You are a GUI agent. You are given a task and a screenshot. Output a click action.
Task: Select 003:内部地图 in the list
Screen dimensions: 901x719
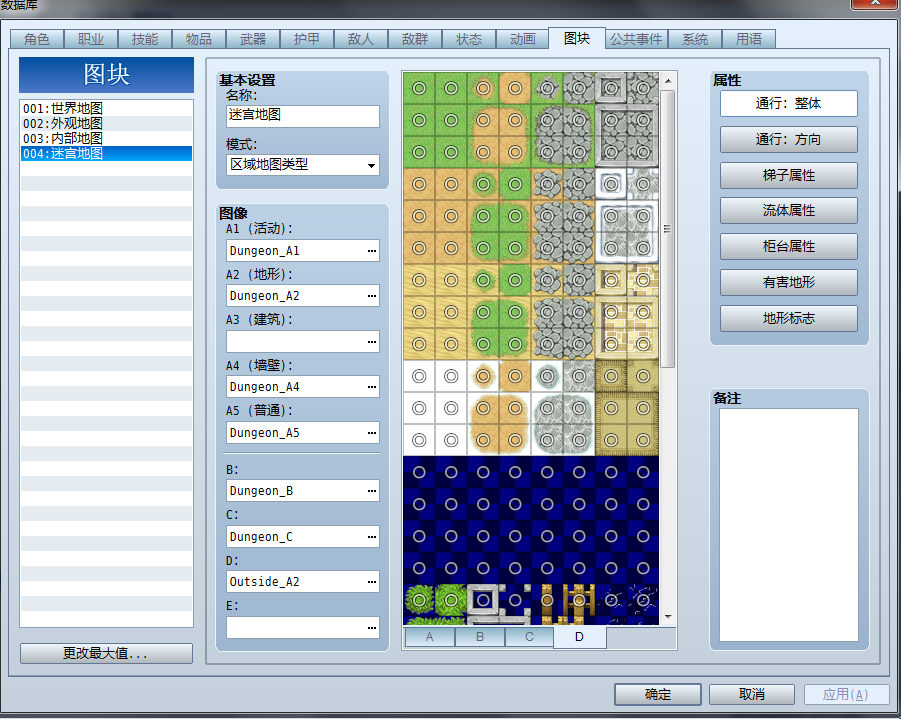106,138
